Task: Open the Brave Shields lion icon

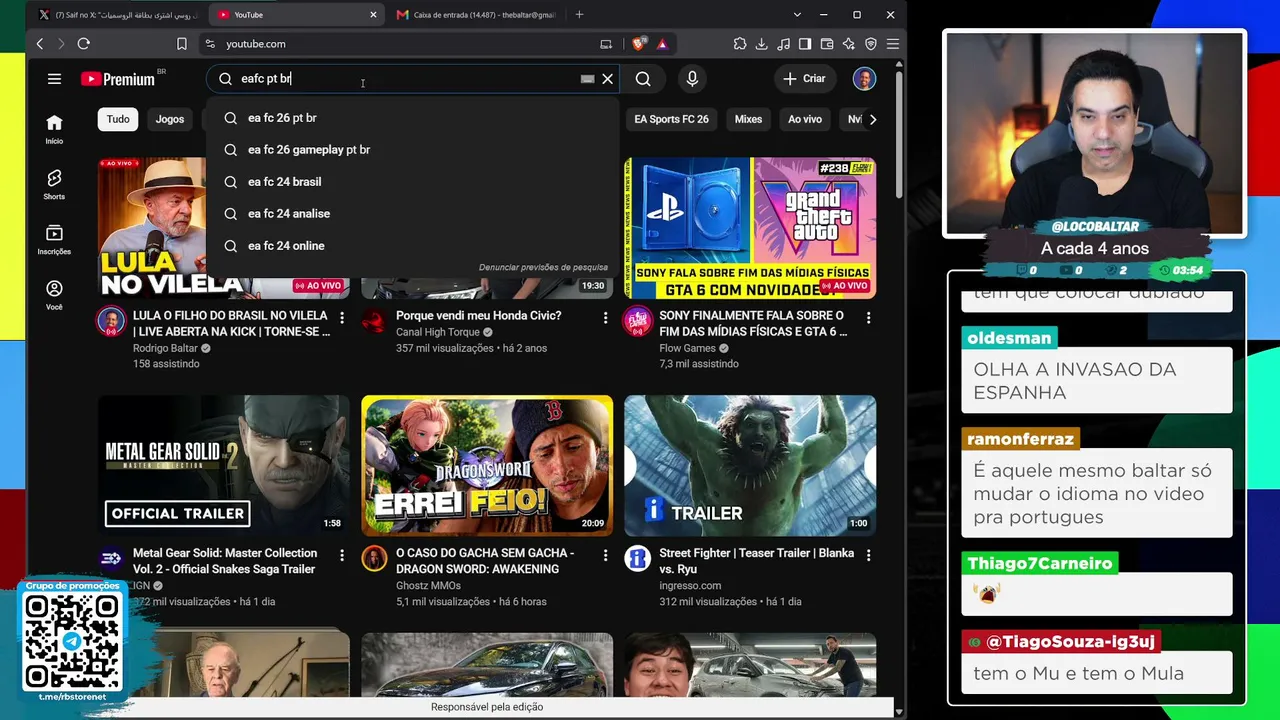Action: (x=639, y=44)
